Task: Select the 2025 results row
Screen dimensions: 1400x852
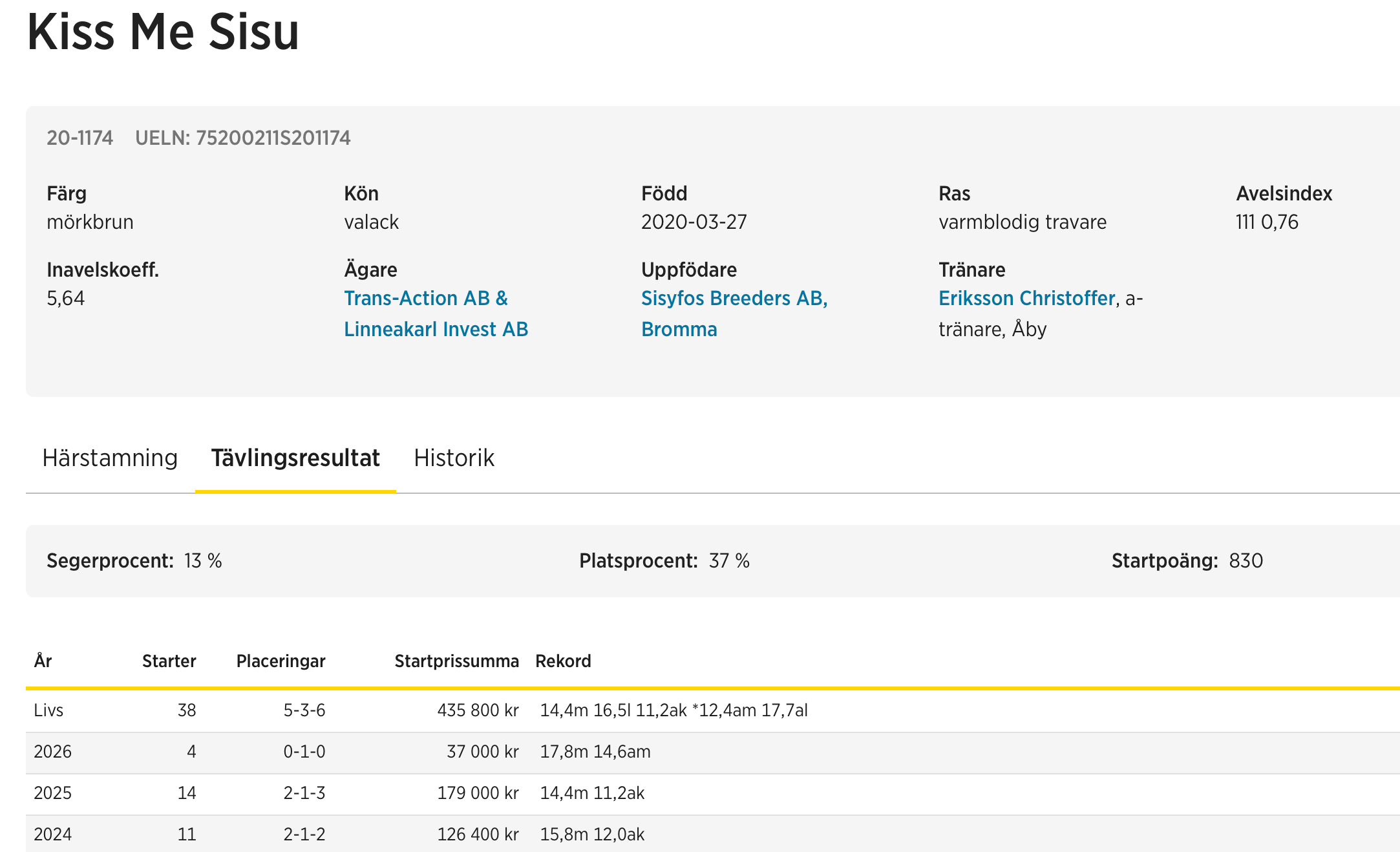Action: point(52,793)
